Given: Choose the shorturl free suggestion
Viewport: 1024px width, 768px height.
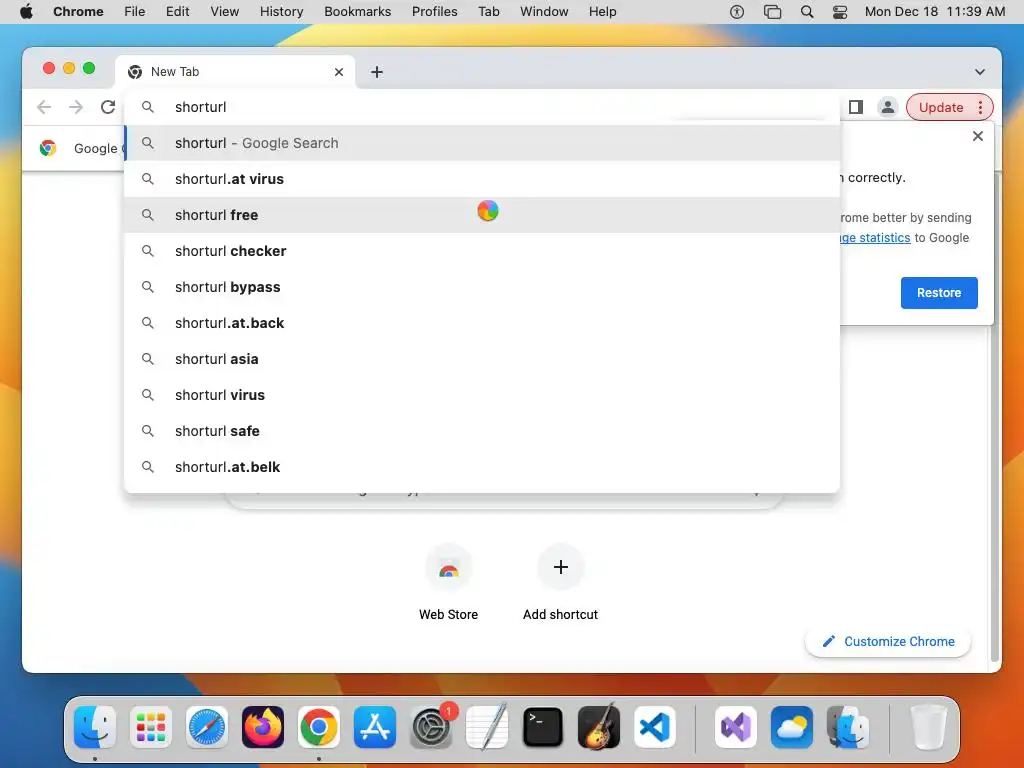Looking at the screenshot, I should (x=481, y=215).
